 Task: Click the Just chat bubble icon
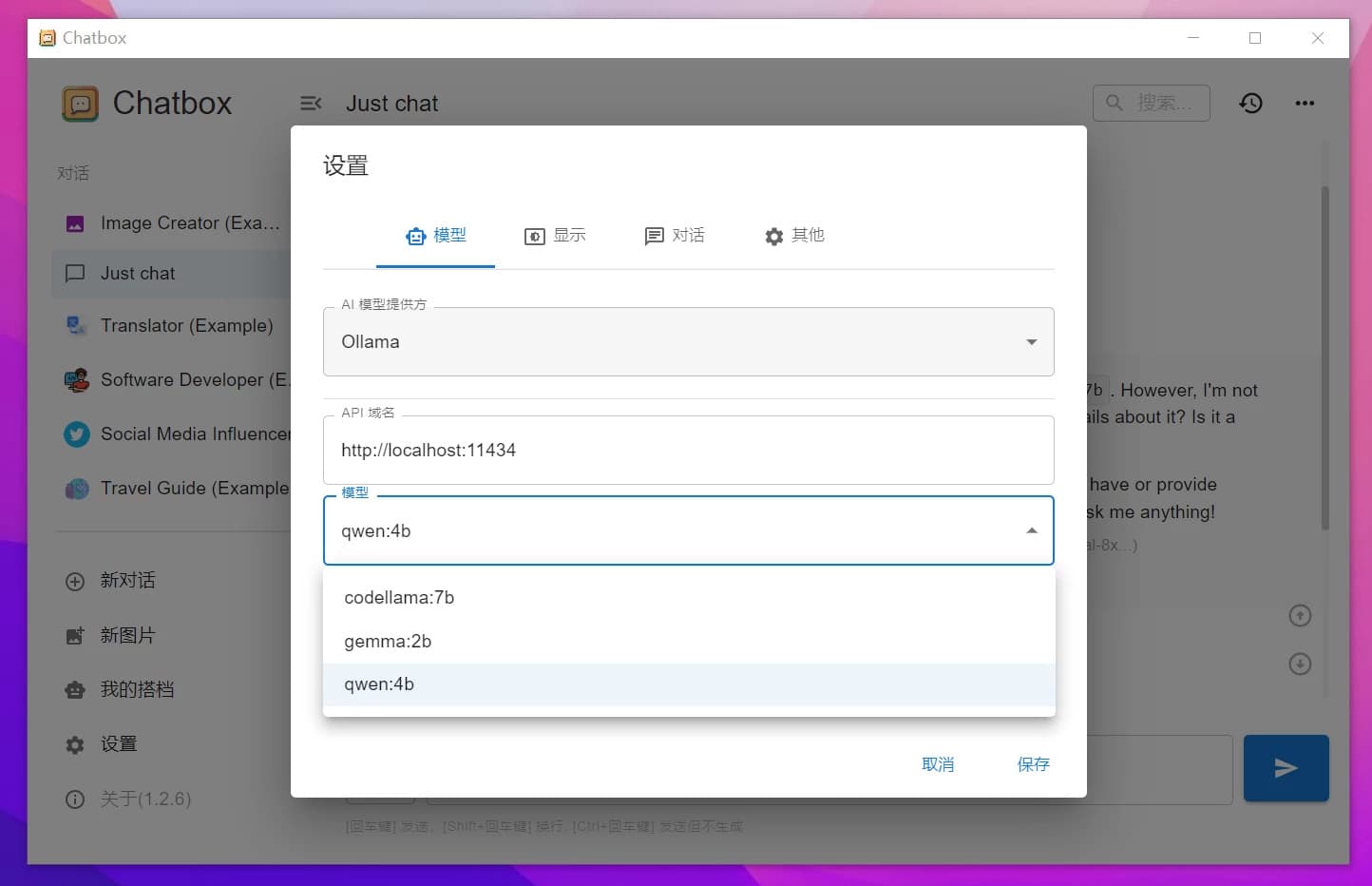point(75,274)
